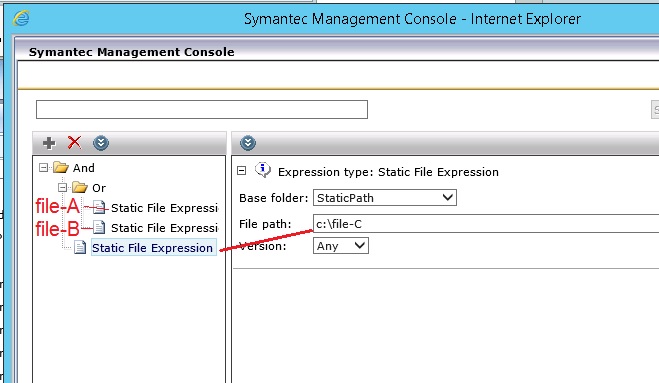659x383 pixels.
Task: Click the plus add expression icon
Action: 49,143
